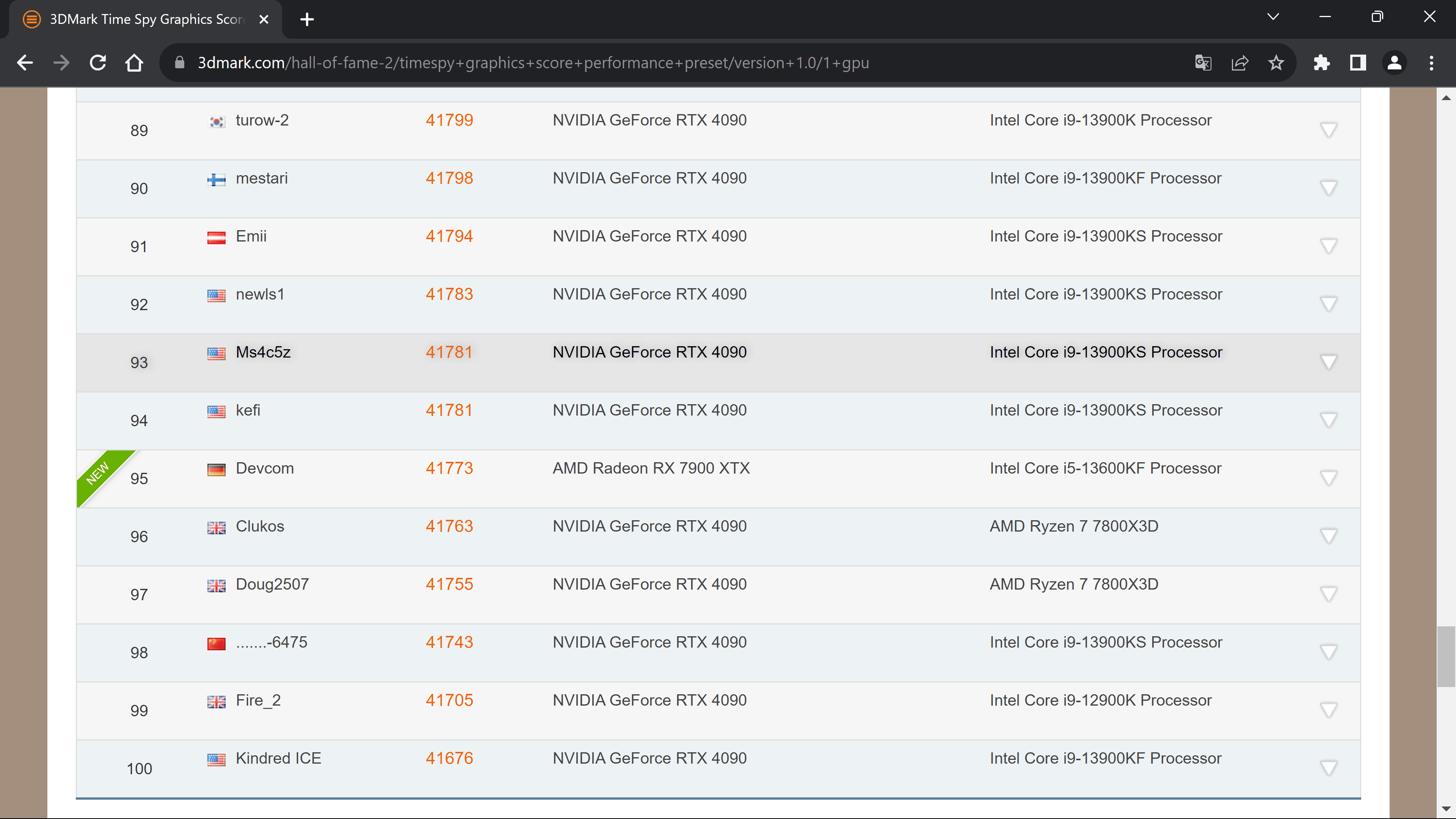Open Chrome three-dot menu
1456x819 pixels.
pos(1431,63)
